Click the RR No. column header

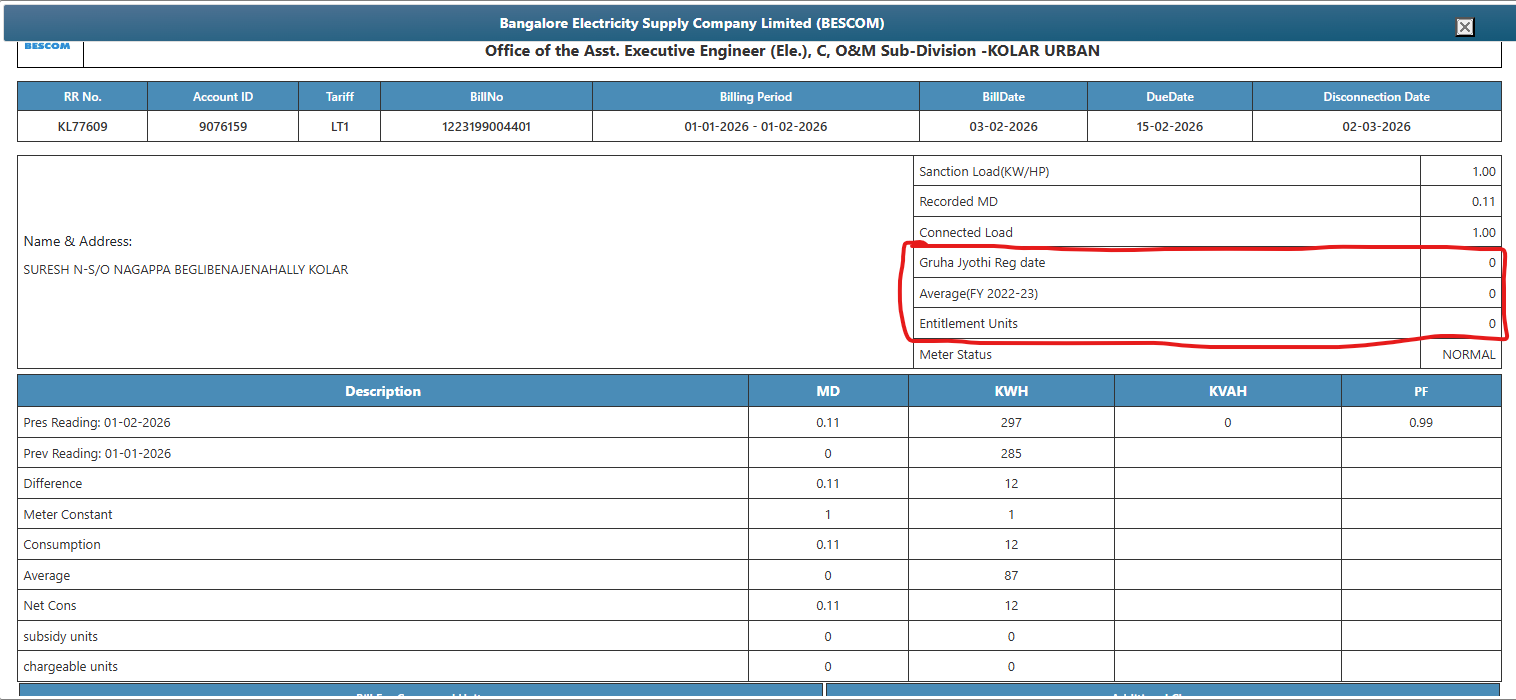tap(82, 97)
